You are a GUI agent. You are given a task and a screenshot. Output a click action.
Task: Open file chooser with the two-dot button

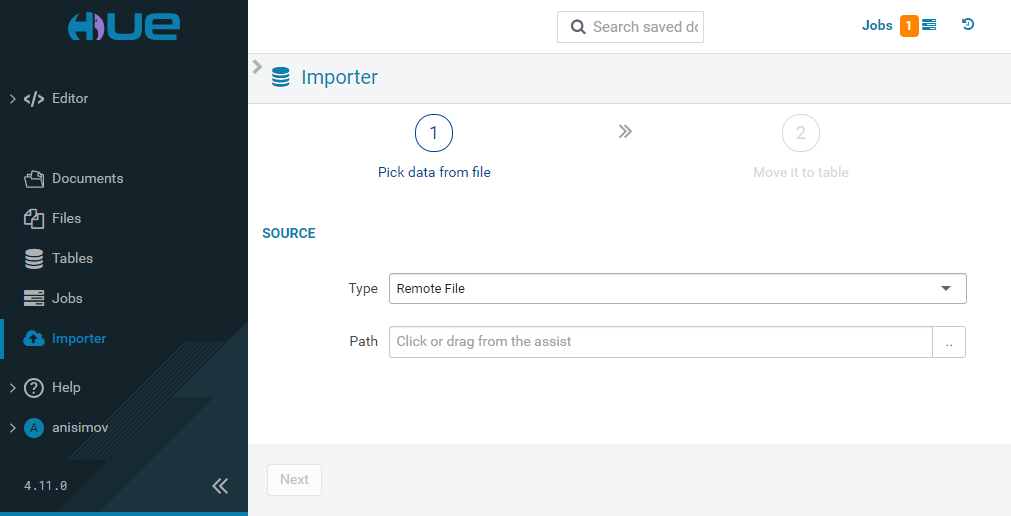point(949,342)
